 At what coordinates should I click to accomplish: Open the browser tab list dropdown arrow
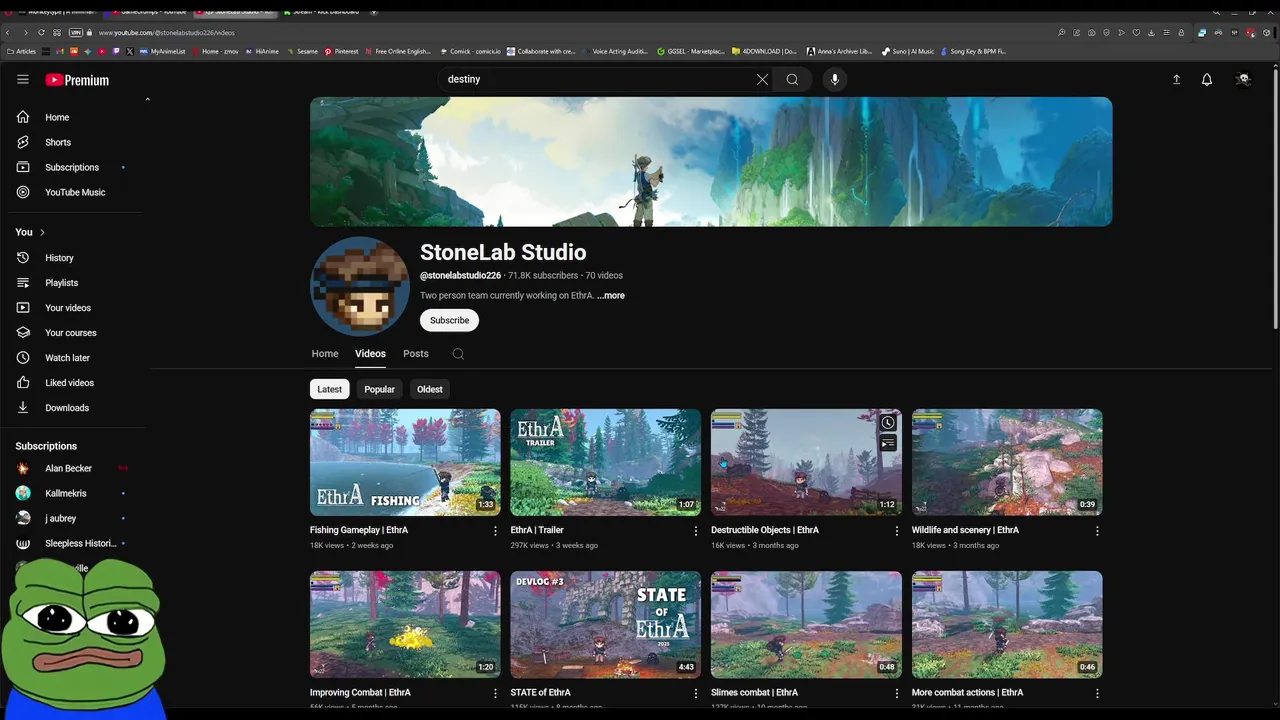coord(374,12)
